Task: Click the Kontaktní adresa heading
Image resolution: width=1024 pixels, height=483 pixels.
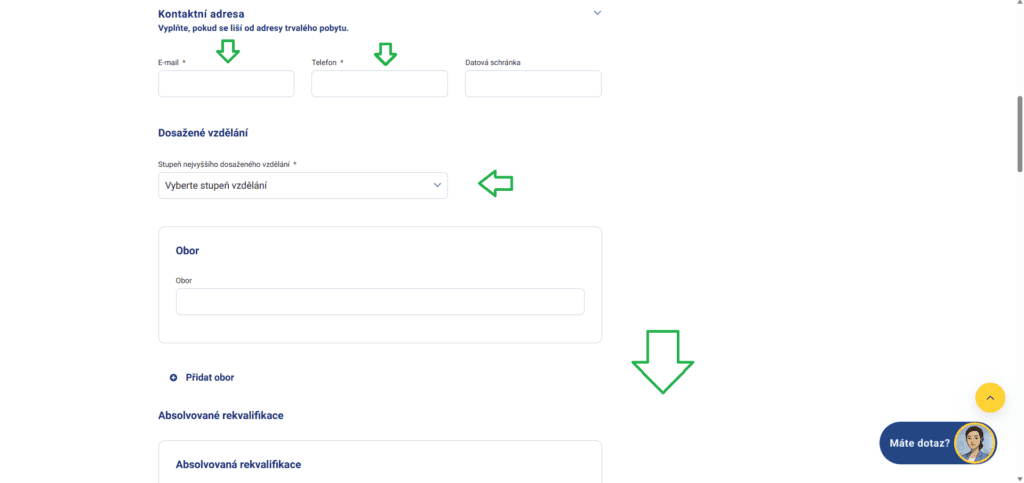Action: pos(201,13)
